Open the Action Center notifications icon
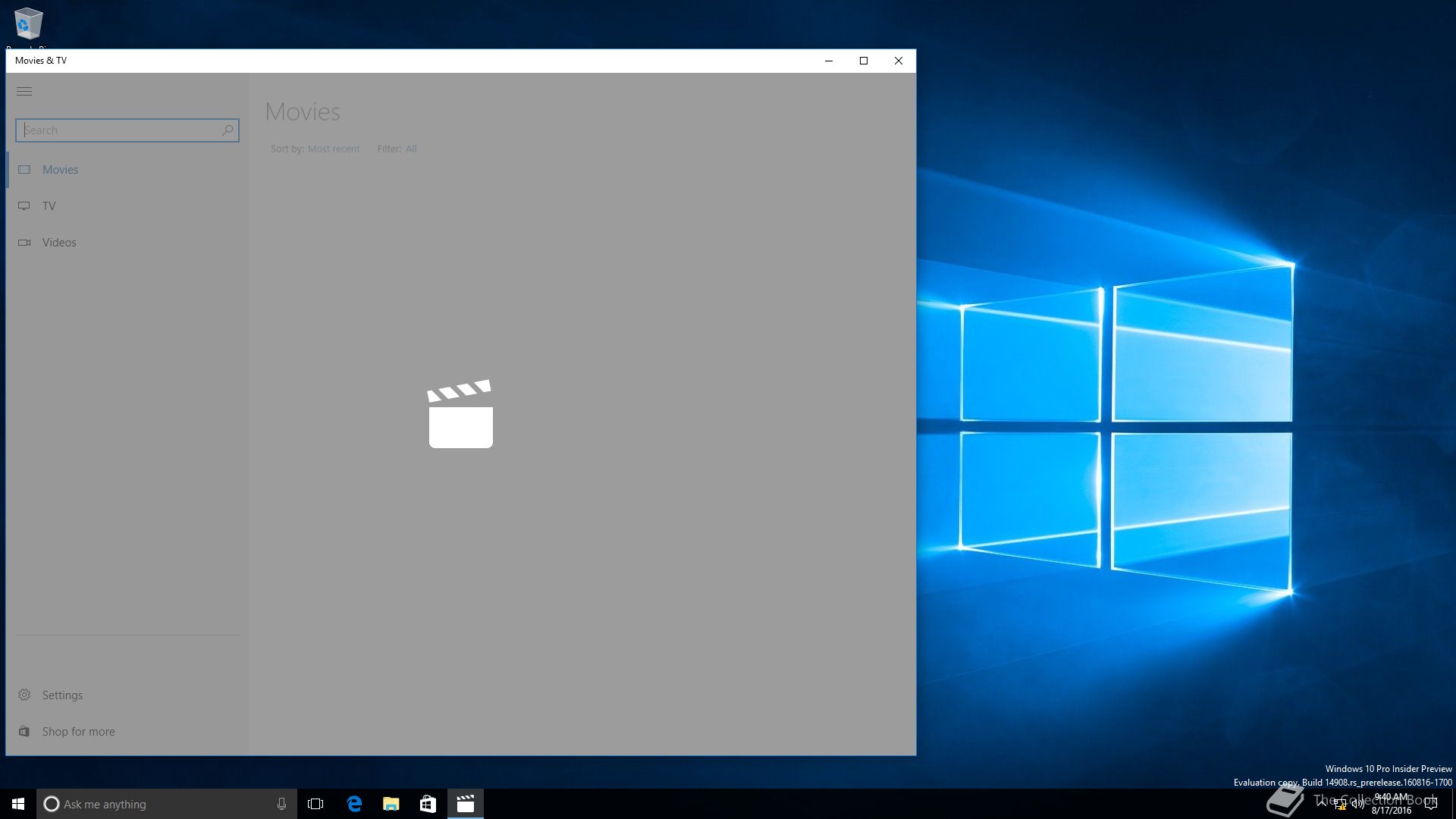 click(1431, 805)
